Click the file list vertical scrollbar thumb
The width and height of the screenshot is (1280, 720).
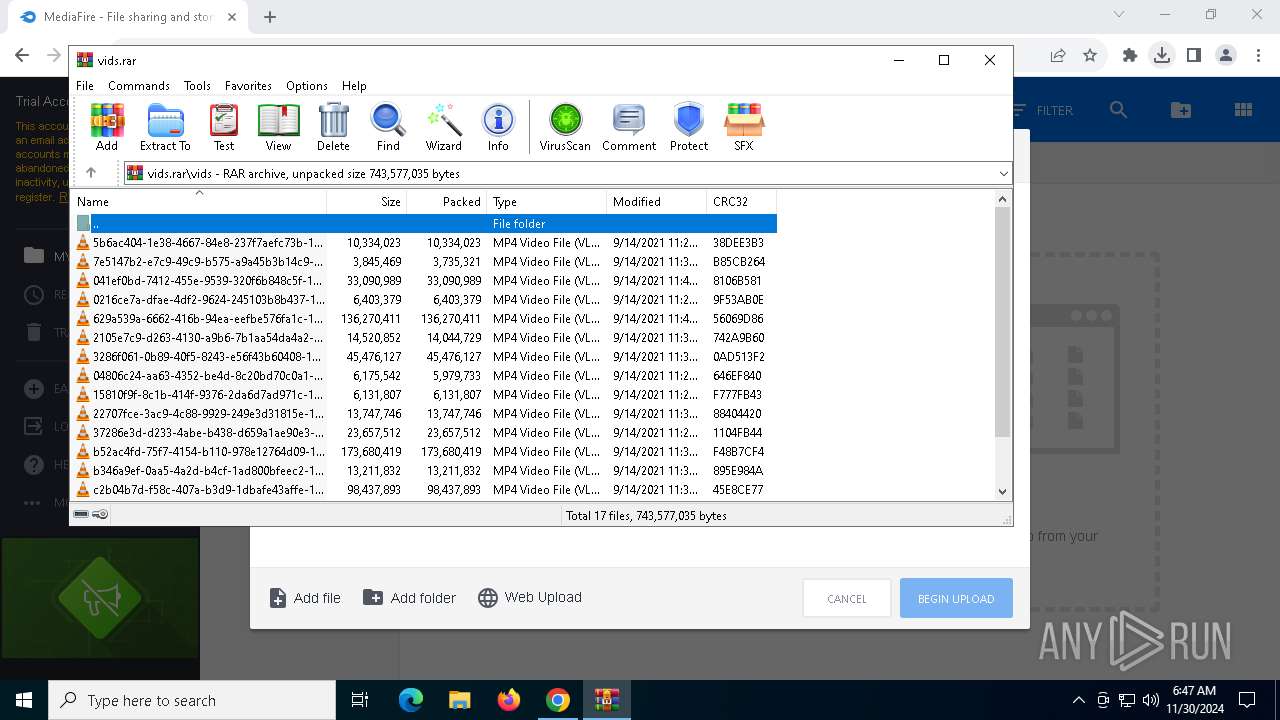click(1003, 322)
